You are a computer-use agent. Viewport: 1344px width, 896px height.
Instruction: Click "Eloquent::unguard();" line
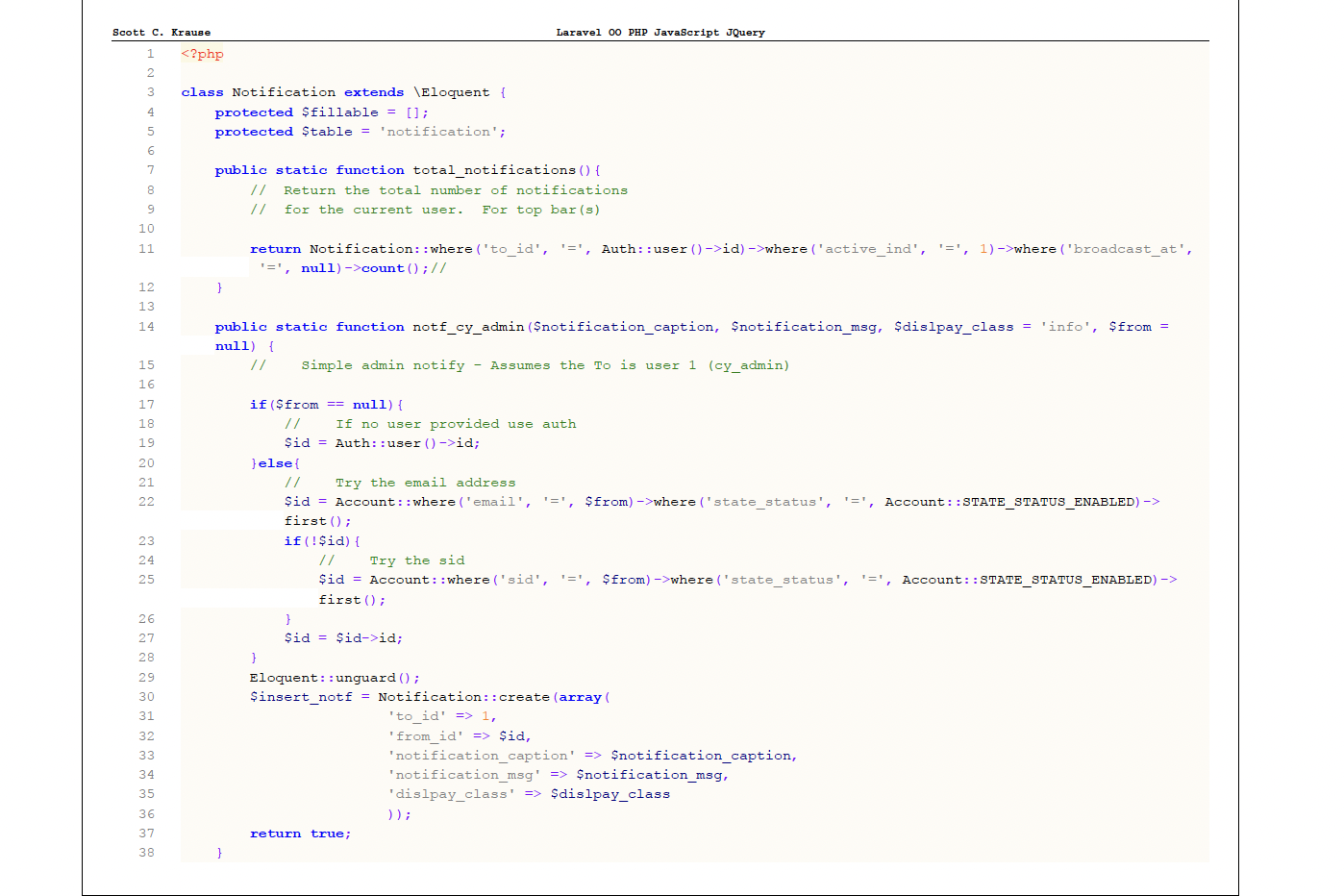tap(335, 678)
